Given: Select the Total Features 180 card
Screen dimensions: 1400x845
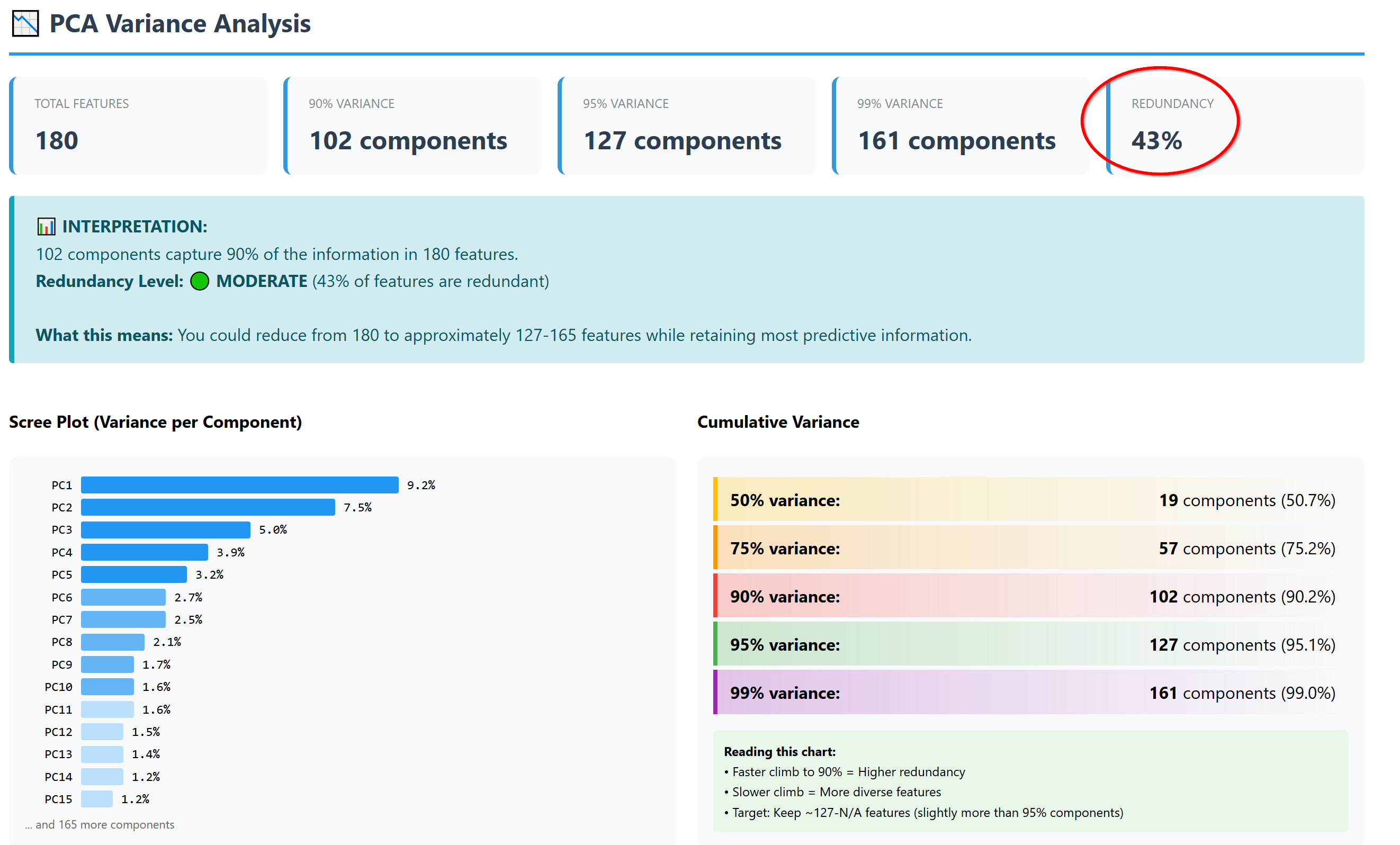Looking at the screenshot, I should [x=138, y=125].
